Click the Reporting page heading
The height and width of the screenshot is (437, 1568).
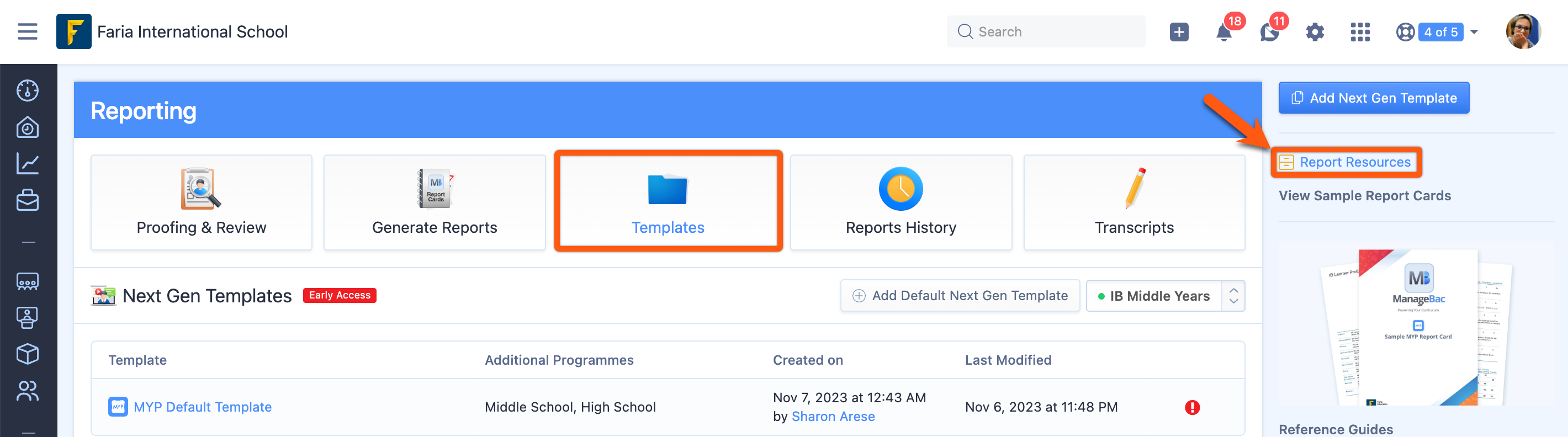click(144, 111)
